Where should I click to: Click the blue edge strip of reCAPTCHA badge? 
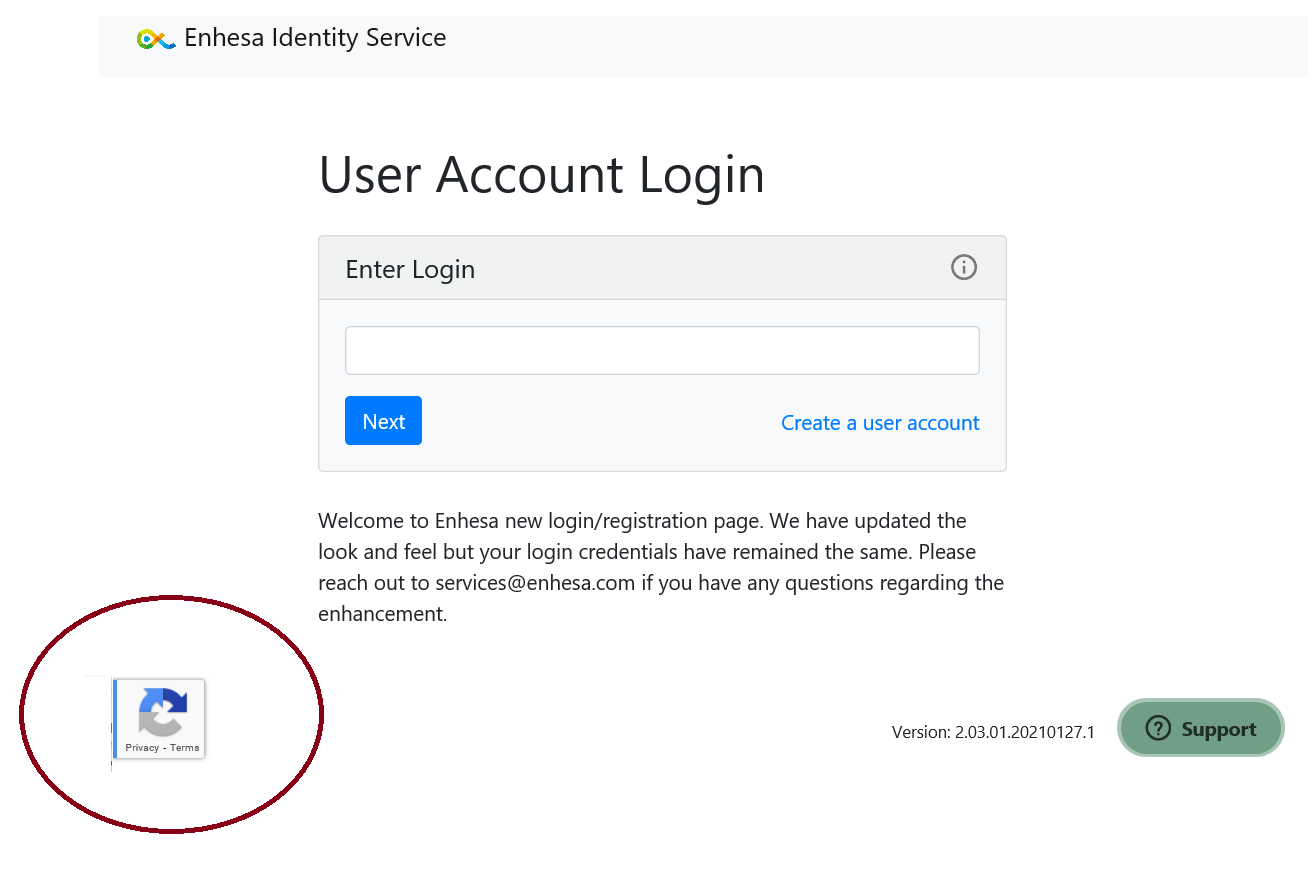coord(116,718)
